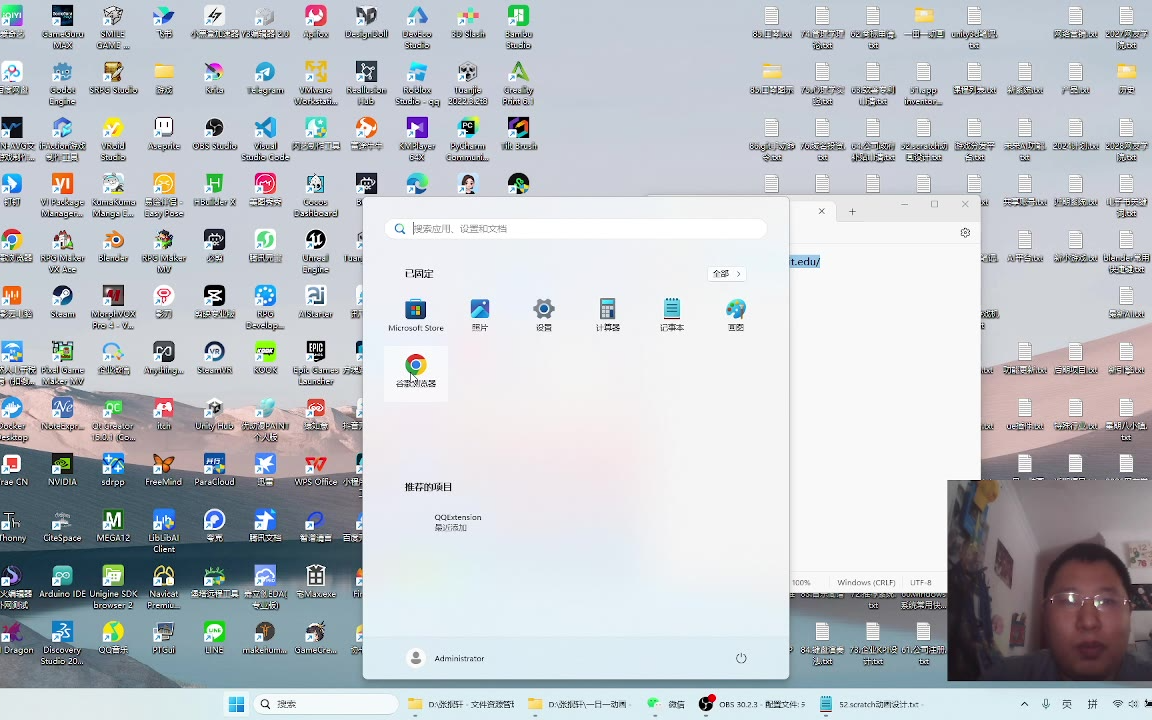Open the Blender desktop shortcut
Image resolution: width=1152 pixels, height=720 pixels.
[113, 247]
